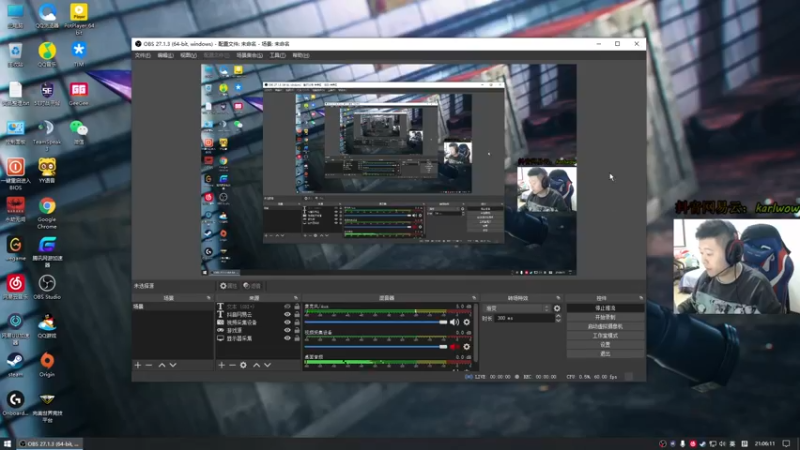Viewport: 800px width, 450px height.
Task: Open the Tools menu in OBS
Action: pos(278,55)
